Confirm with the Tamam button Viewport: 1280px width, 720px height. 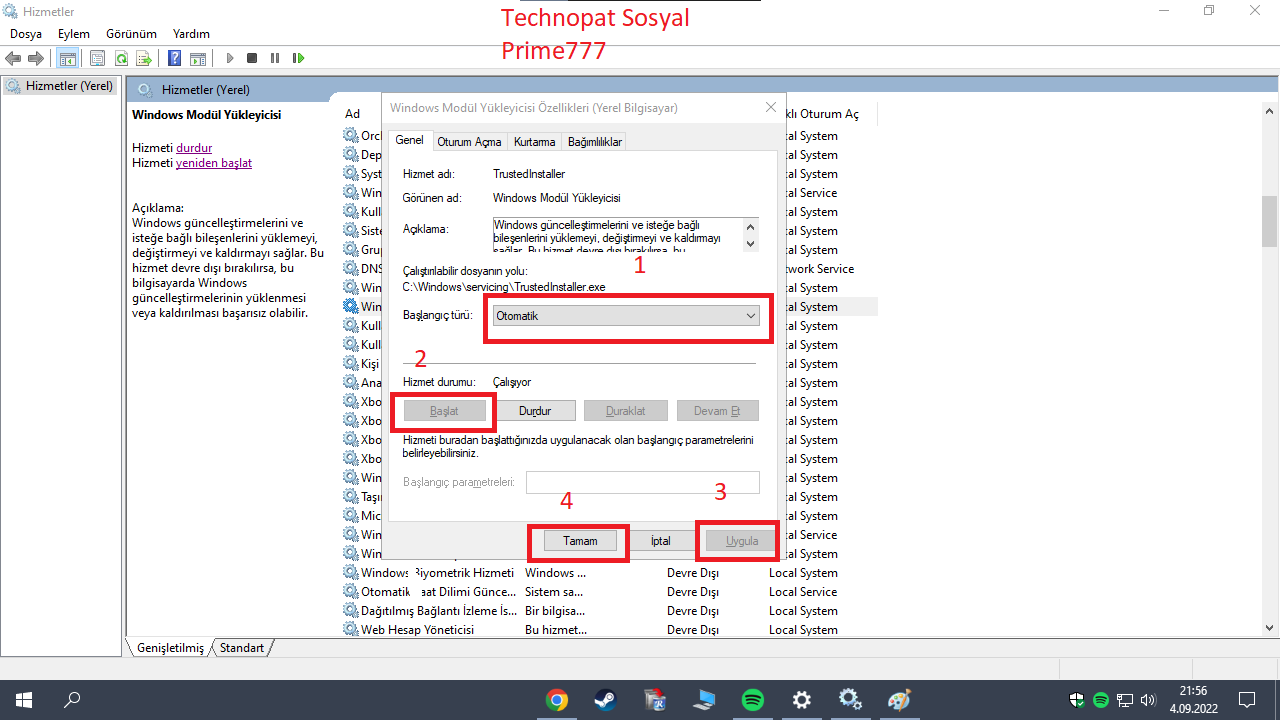580,541
